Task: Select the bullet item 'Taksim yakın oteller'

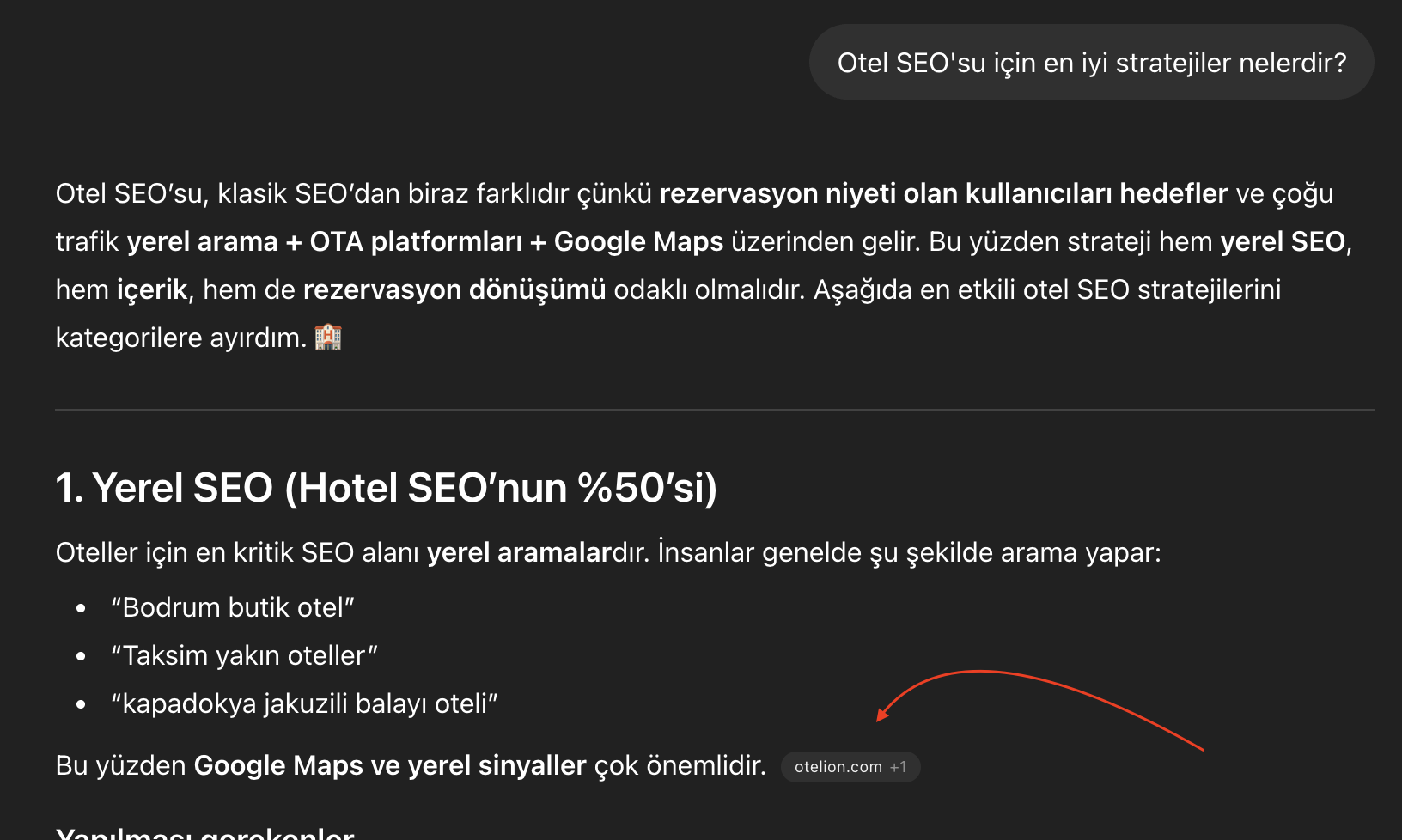Action: pyautogui.click(x=243, y=654)
